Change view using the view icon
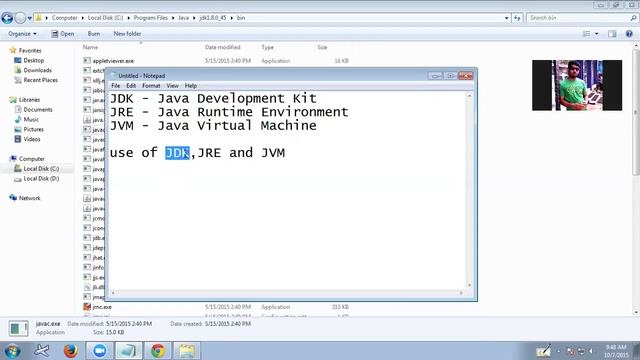 pos(586,34)
